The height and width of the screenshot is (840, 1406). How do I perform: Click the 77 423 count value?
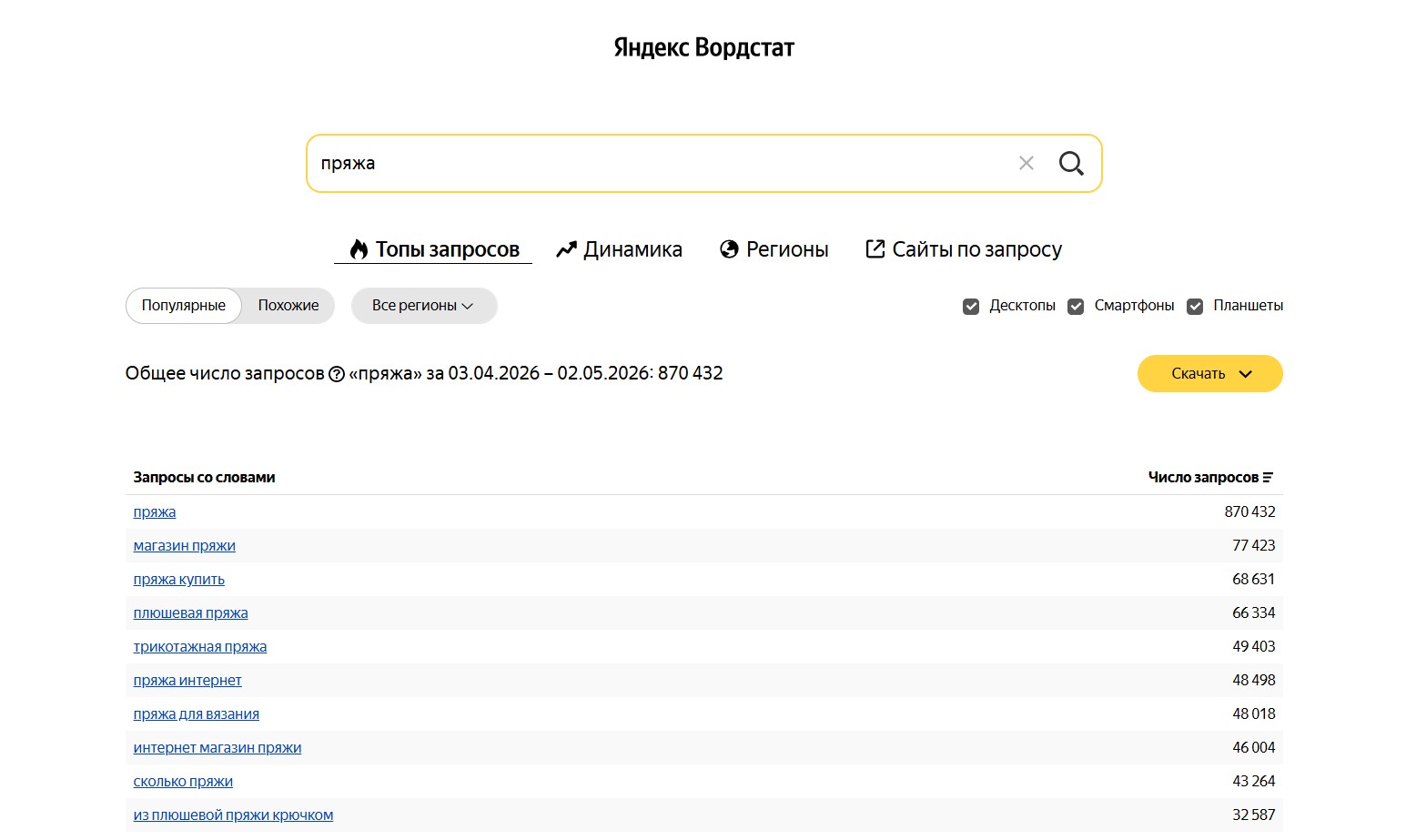pos(1254,545)
